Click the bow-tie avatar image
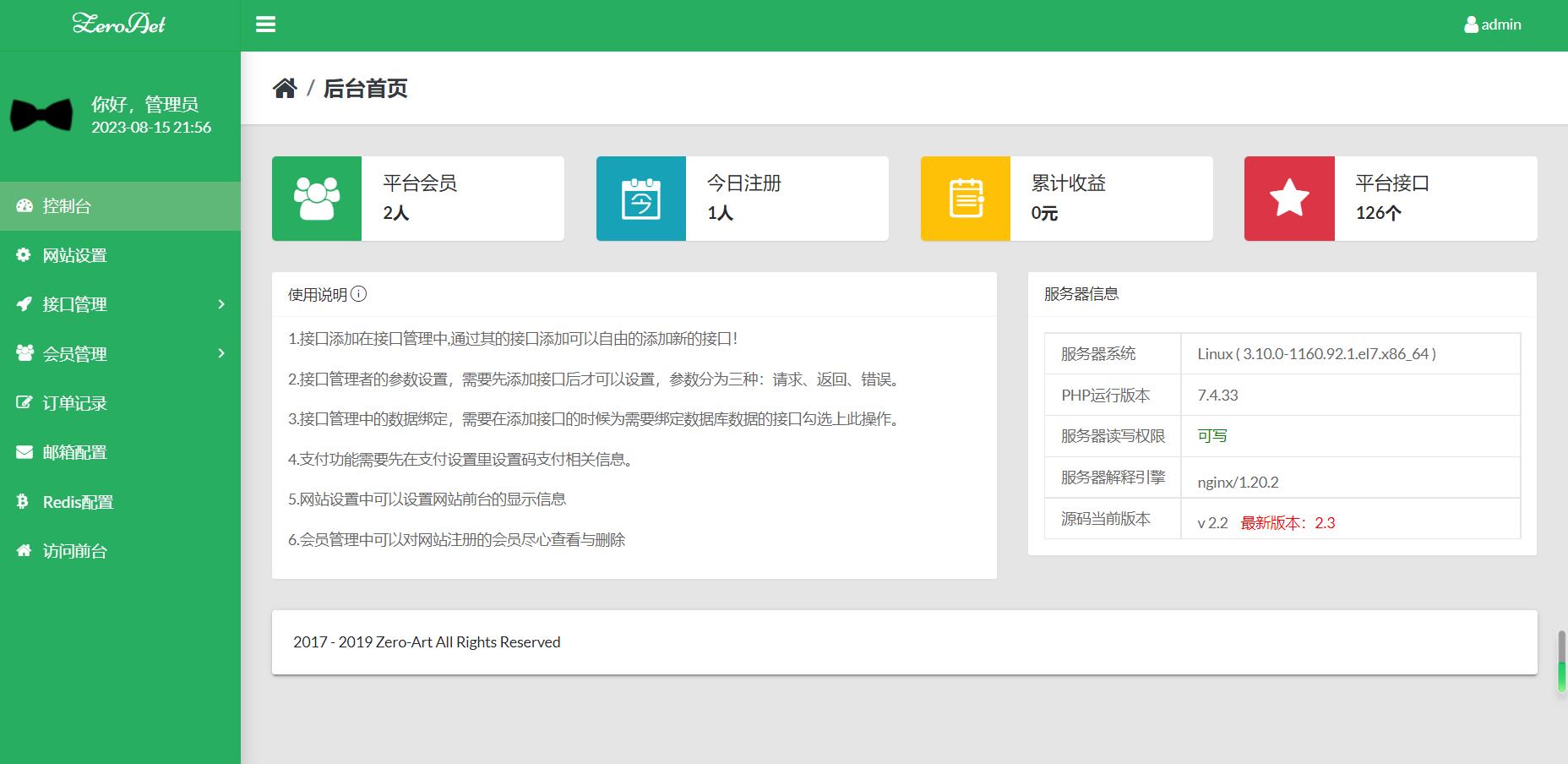This screenshot has width=1568, height=764. click(41, 115)
